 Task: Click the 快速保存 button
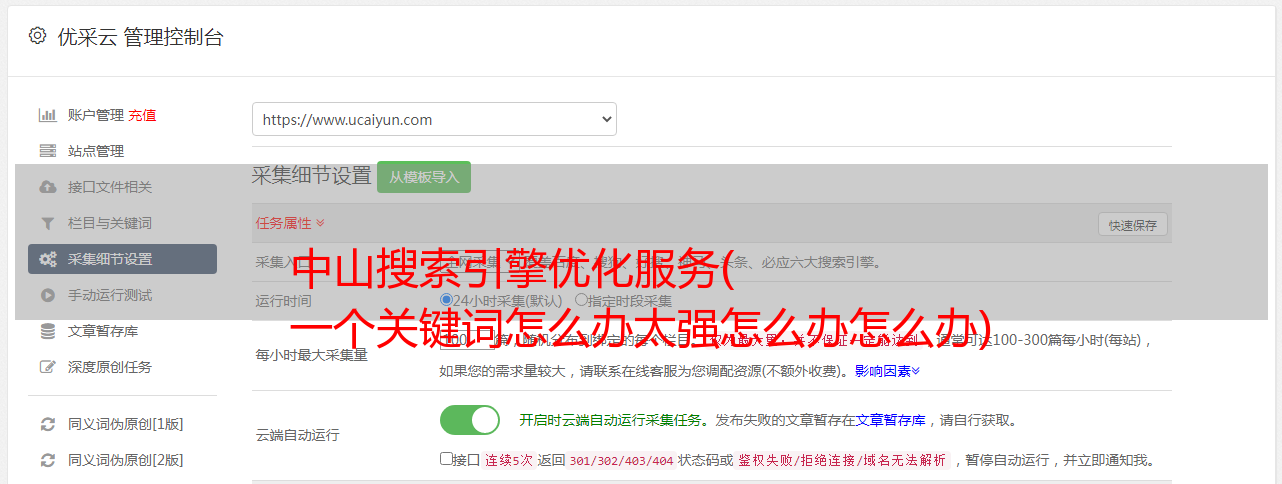(x=1132, y=225)
